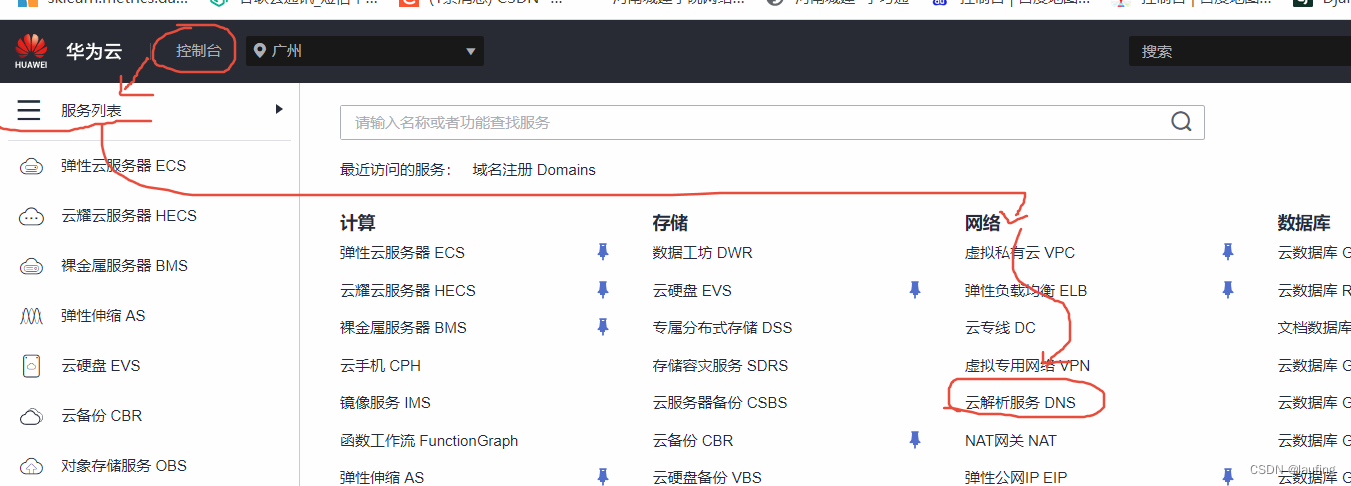Open 云解析服务 DNS
Image resolution: width=1351 pixels, height=486 pixels.
click(1020, 403)
